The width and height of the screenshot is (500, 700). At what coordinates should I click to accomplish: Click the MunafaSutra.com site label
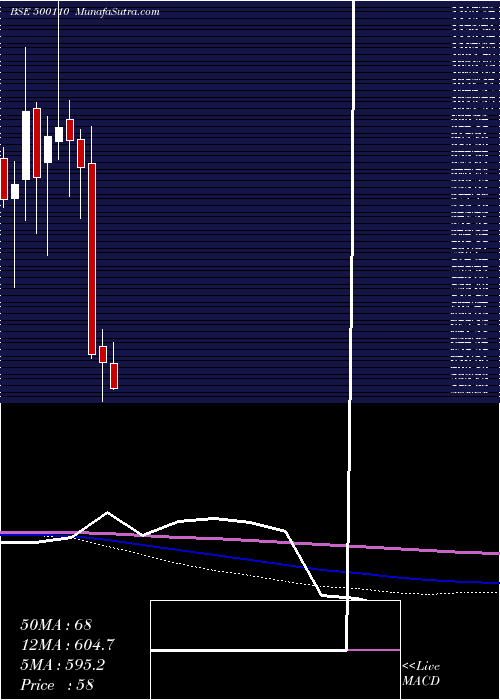tap(117, 12)
